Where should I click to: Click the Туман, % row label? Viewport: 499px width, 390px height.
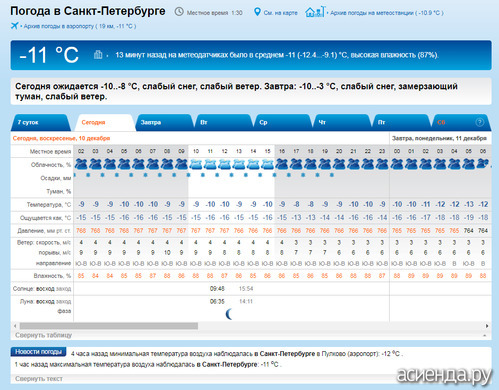pos(59,191)
